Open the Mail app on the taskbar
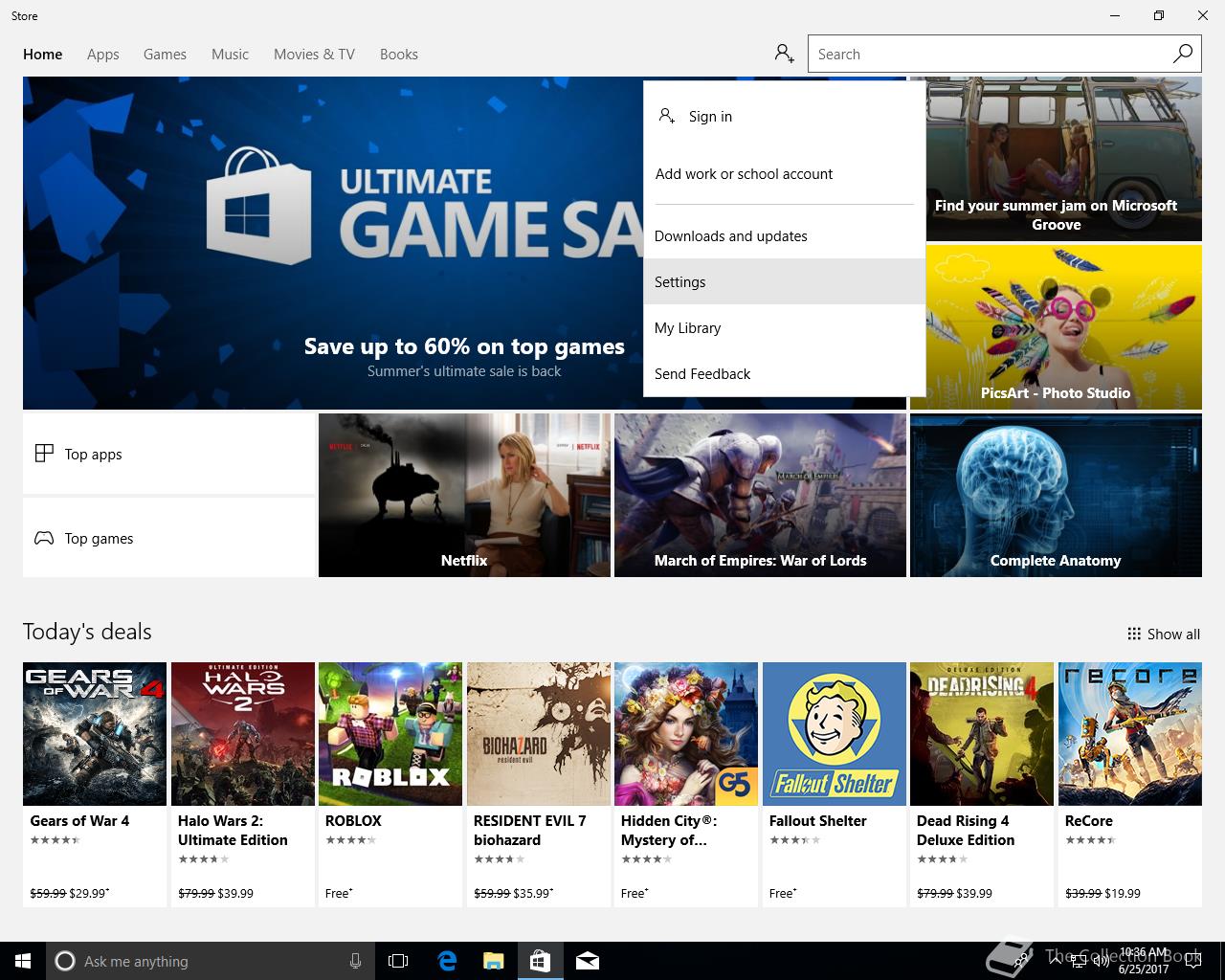 (588, 961)
